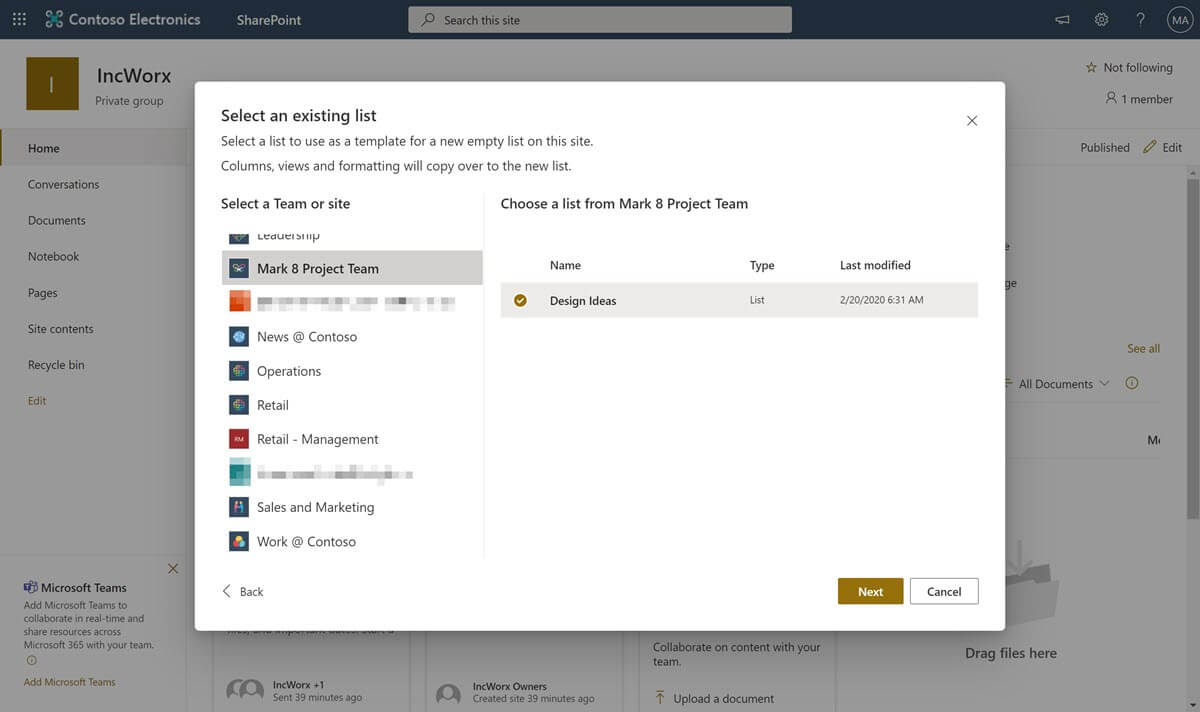Open the app launcher waffle icon

(19, 19)
